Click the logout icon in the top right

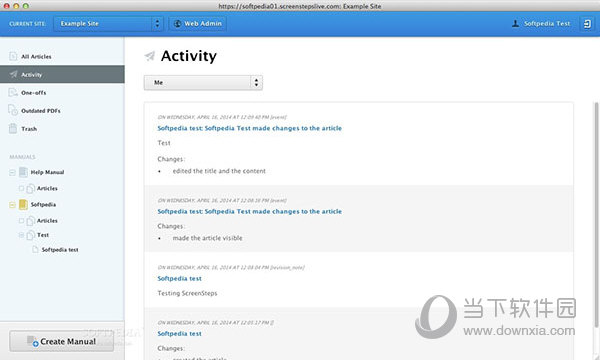coord(587,24)
